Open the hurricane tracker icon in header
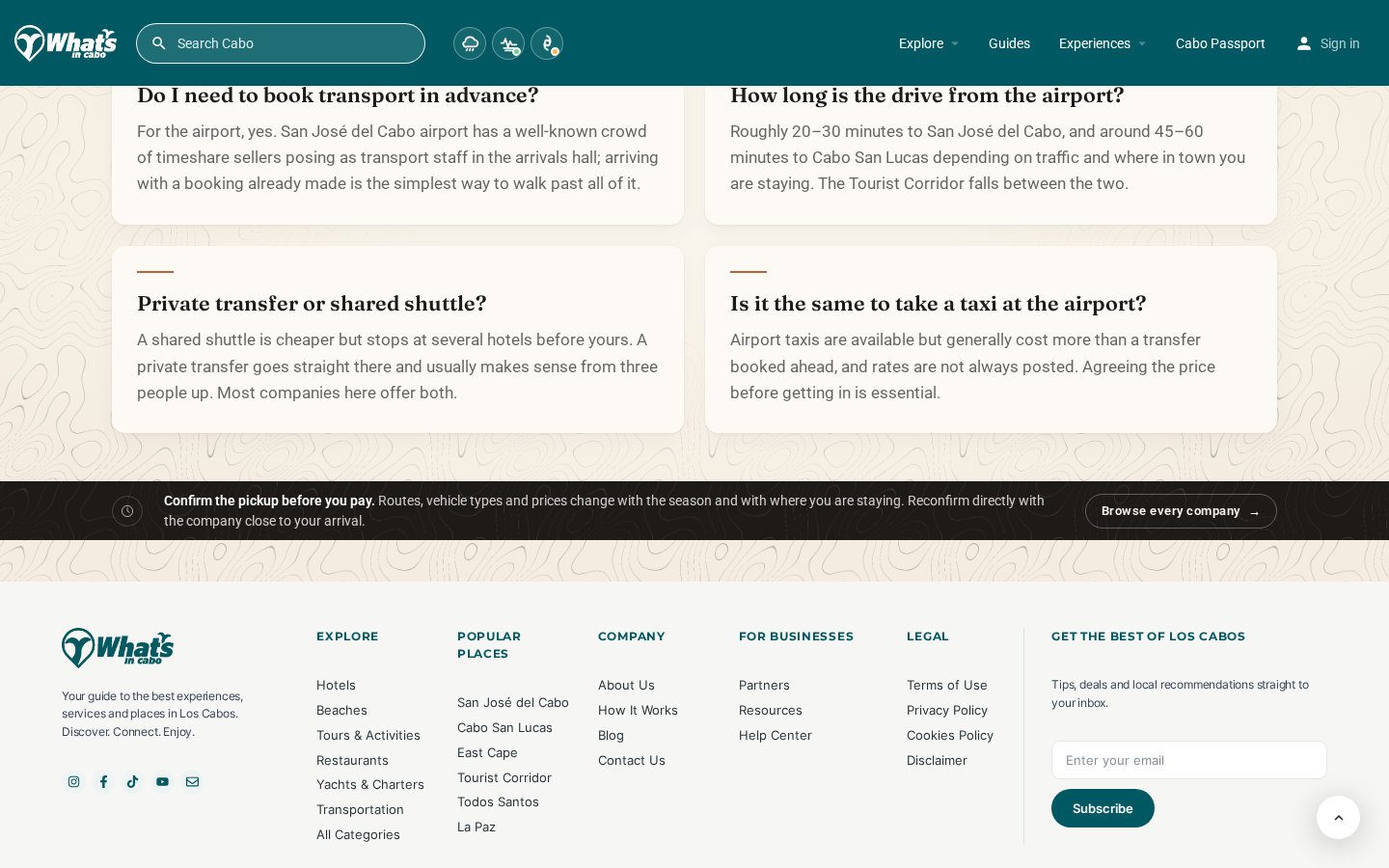1389x868 pixels. pyautogui.click(x=547, y=43)
